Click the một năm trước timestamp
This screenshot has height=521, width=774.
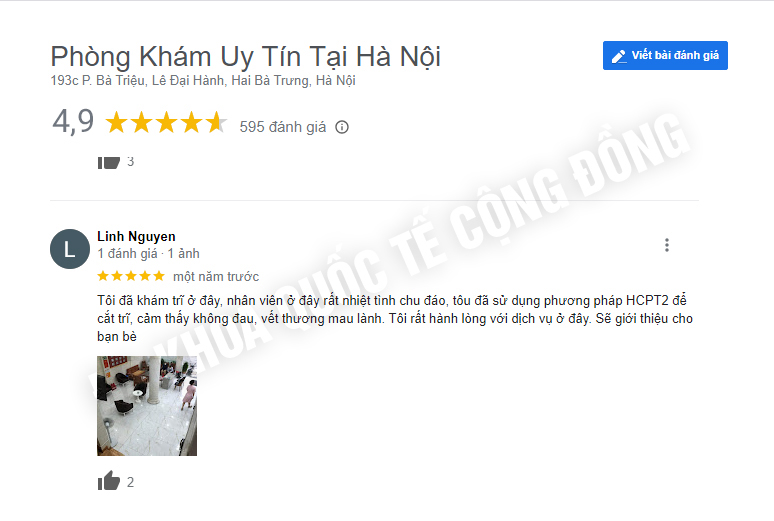click(x=216, y=277)
